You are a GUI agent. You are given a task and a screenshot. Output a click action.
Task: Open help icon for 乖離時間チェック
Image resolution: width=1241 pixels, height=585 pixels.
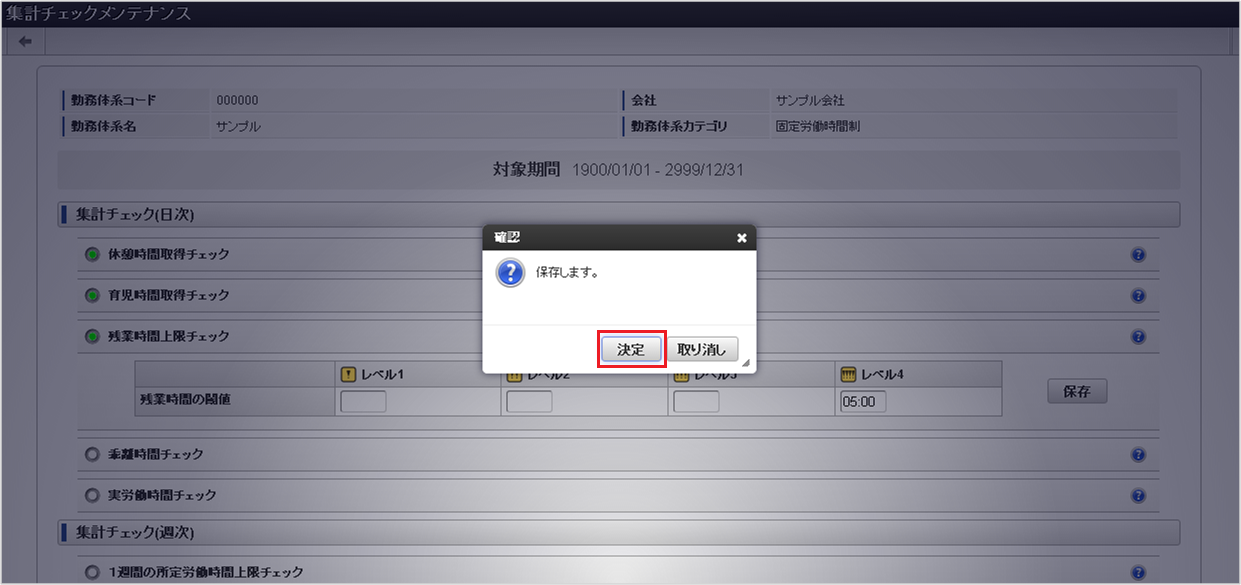[1138, 455]
